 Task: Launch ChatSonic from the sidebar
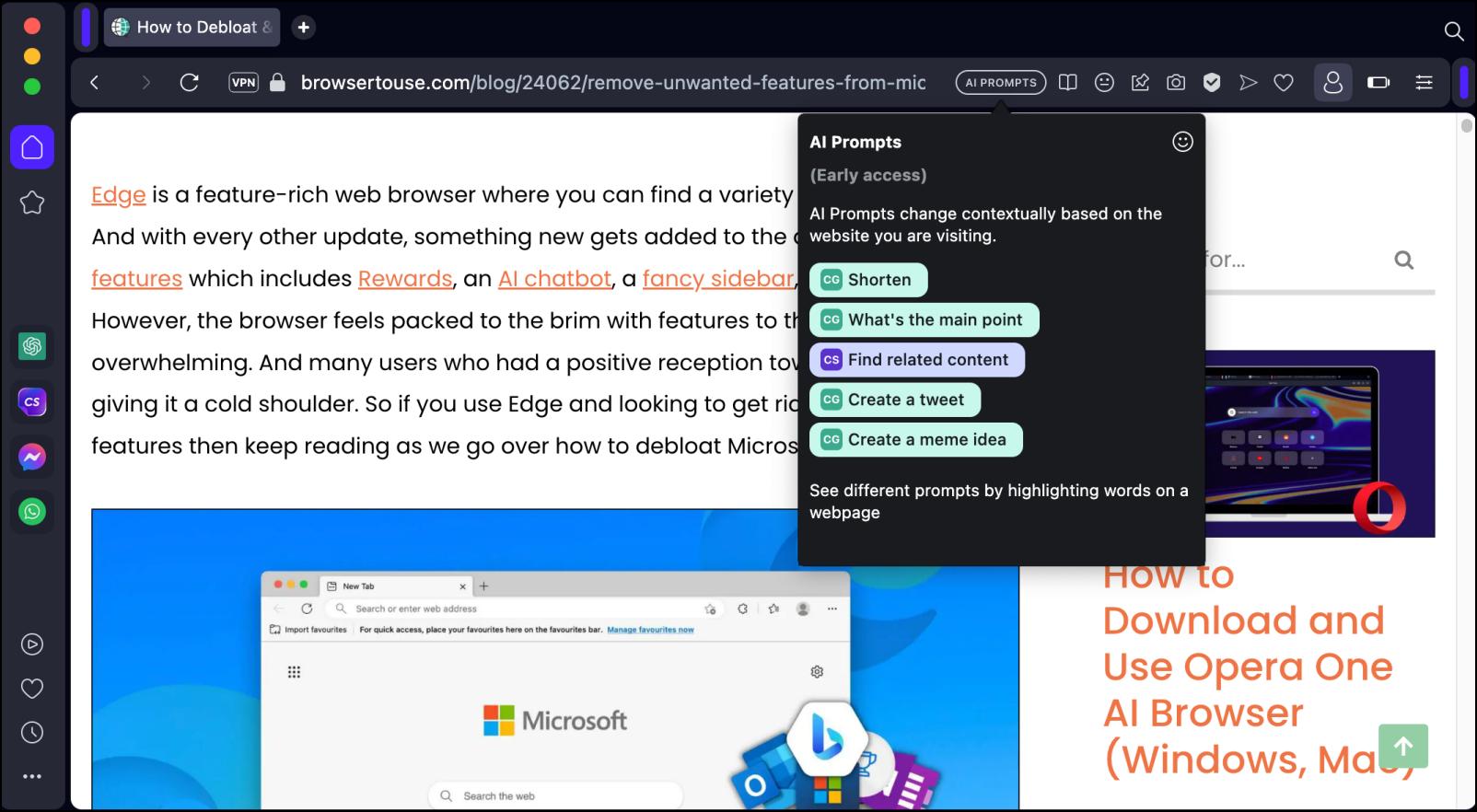[32, 401]
